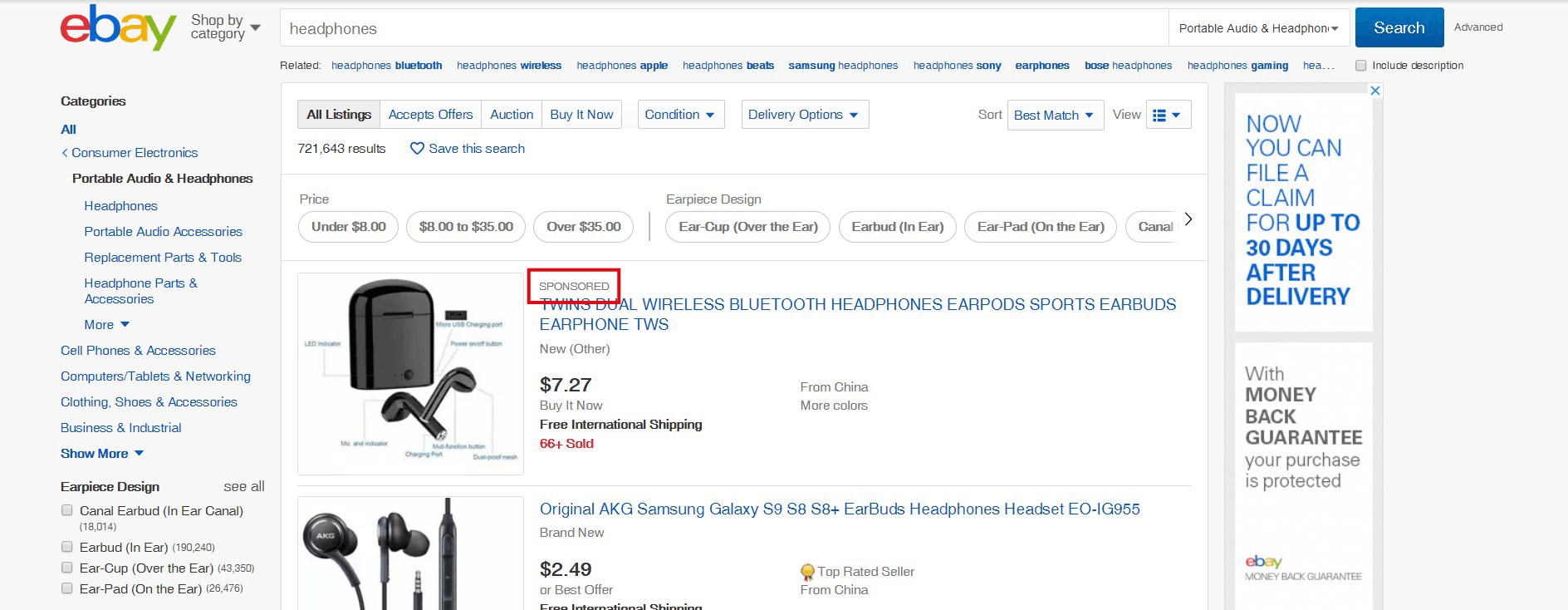Click see all for Earpiece Design
The width and height of the screenshot is (1568, 610).
[x=244, y=486]
